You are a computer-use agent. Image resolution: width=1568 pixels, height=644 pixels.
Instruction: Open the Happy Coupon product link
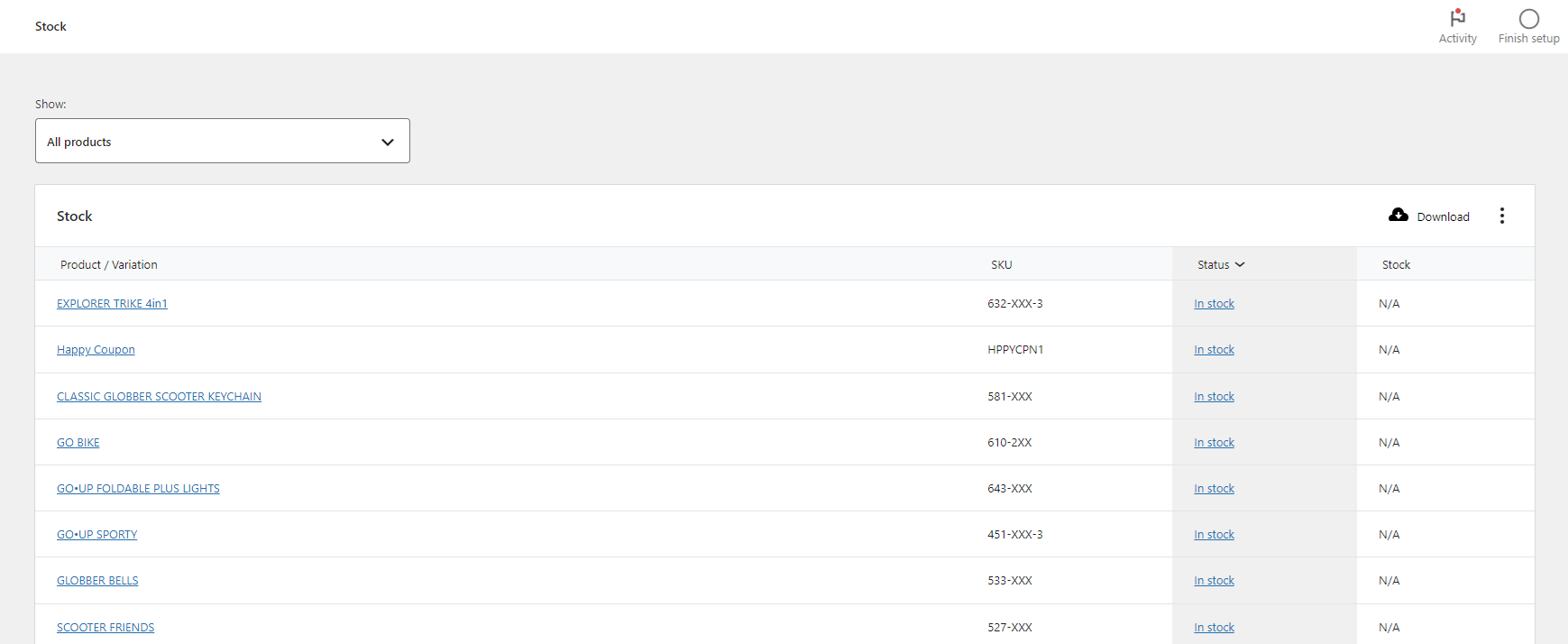click(x=96, y=350)
